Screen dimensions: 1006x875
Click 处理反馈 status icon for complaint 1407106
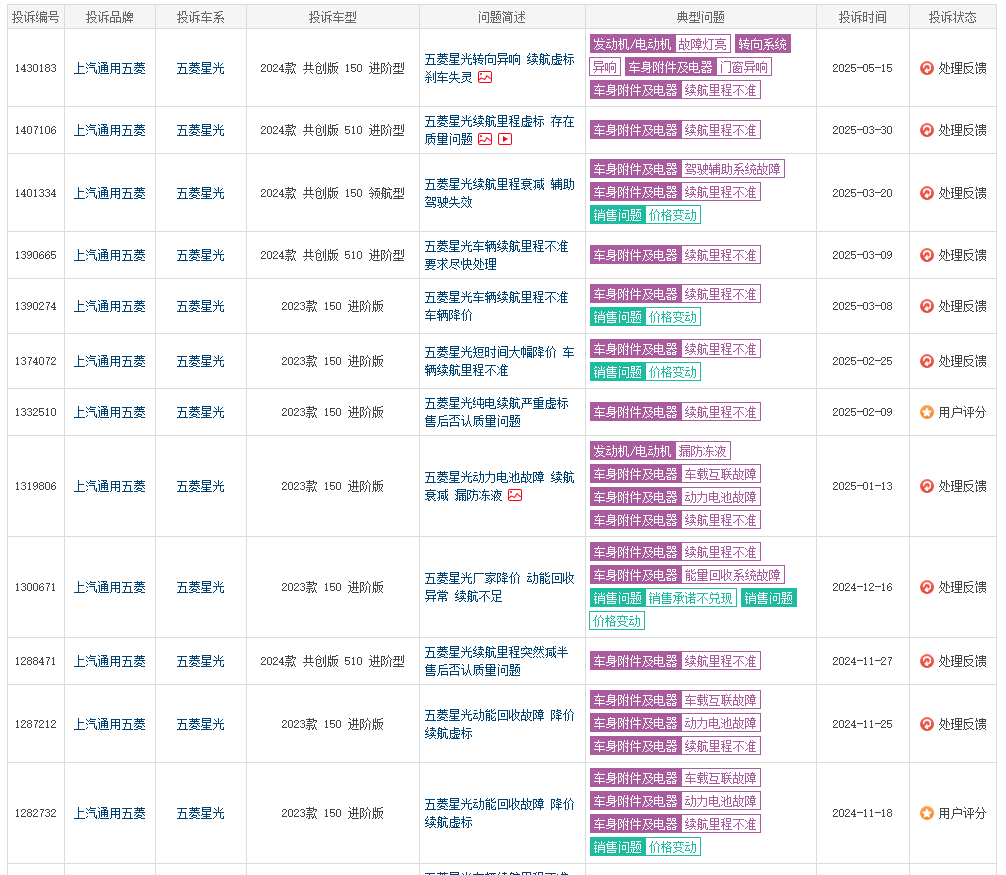pyautogui.click(x=926, y=130)
